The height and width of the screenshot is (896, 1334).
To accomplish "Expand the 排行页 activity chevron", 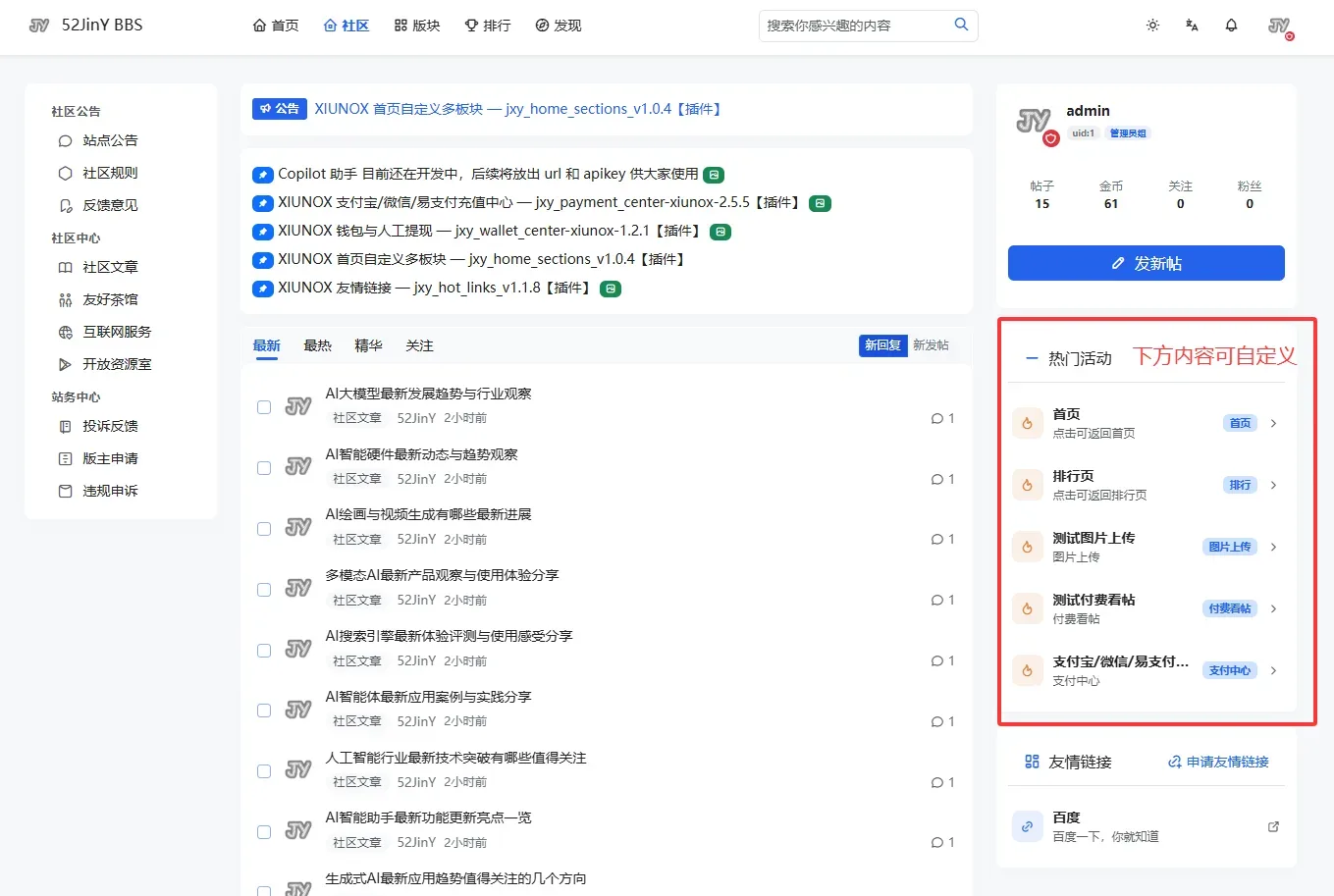I will tap(1273, 485).
